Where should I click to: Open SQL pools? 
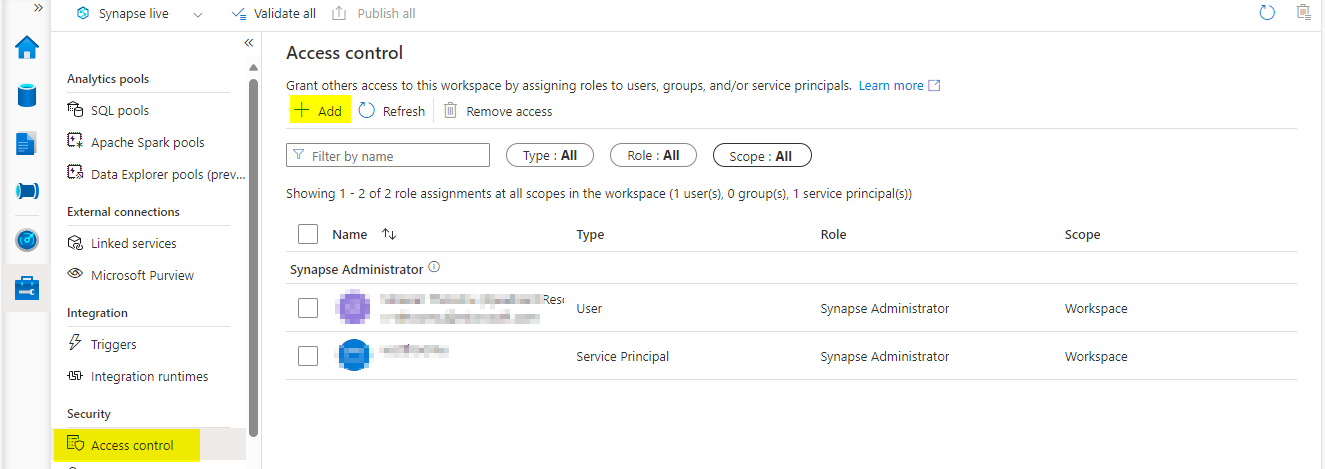[120, 111]
